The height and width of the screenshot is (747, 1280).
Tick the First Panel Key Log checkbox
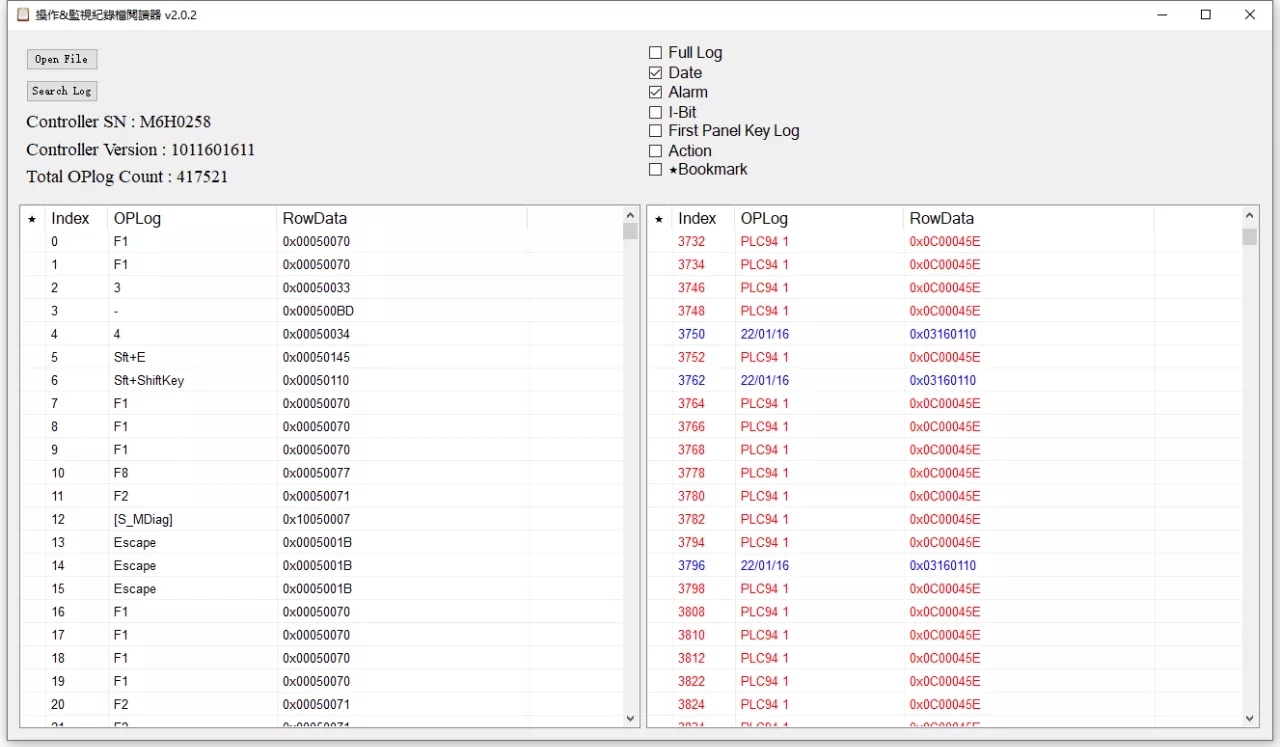point(655,131)
